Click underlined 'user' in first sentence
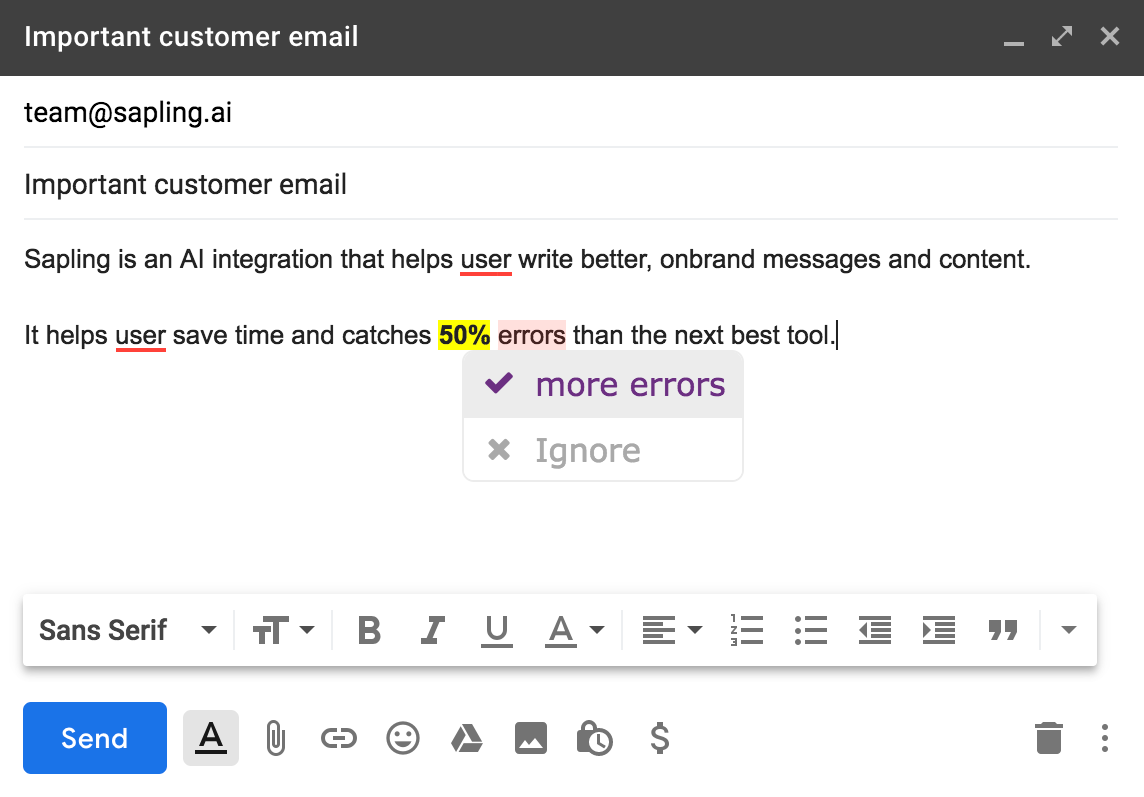This screenshot has width=1144, height=797. click(486, 260)
